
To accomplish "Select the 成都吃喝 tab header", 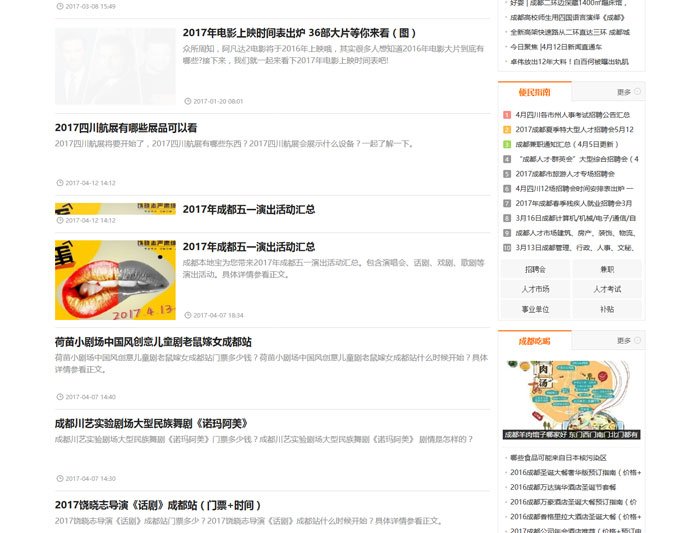I will click(534, 341).
